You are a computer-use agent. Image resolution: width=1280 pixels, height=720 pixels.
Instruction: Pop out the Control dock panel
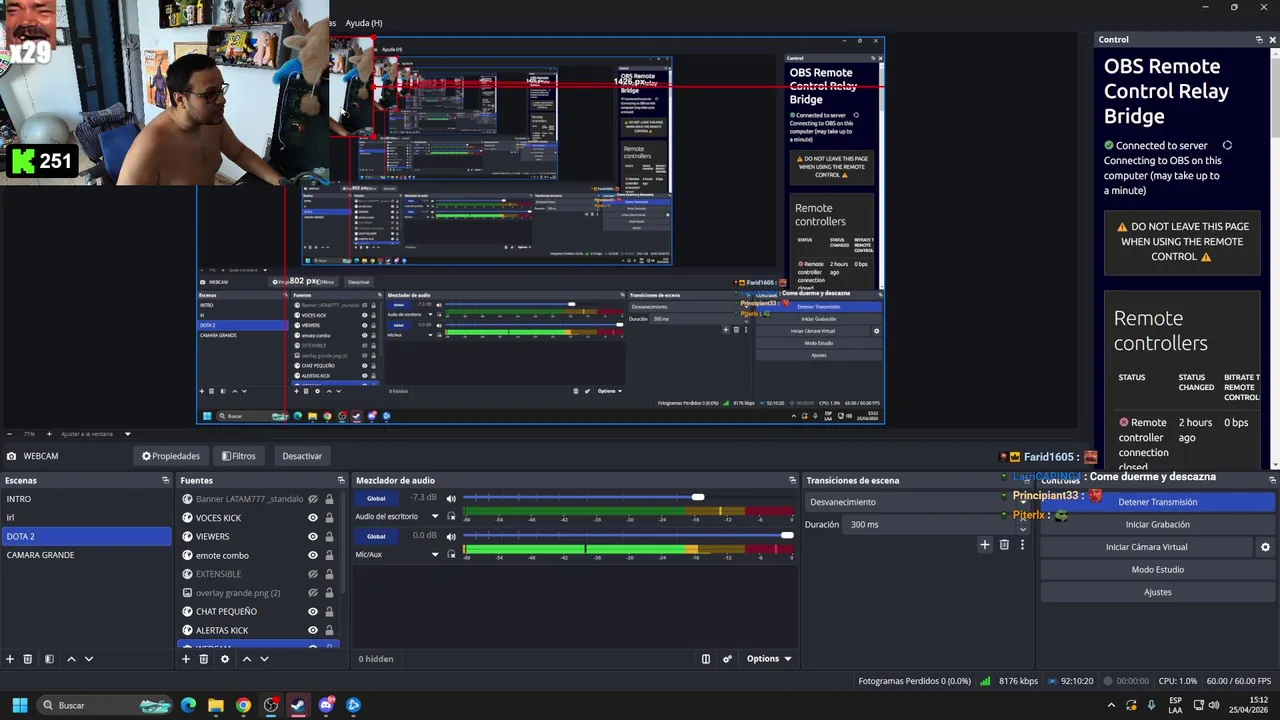pos(1259,40)
